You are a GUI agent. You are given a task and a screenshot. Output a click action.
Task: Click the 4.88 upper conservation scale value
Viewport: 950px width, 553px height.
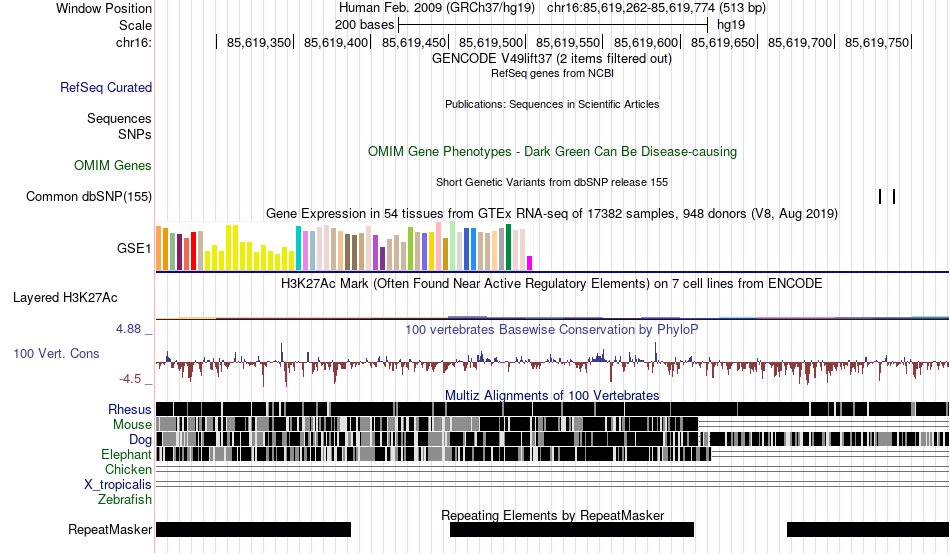click(128, 329)
